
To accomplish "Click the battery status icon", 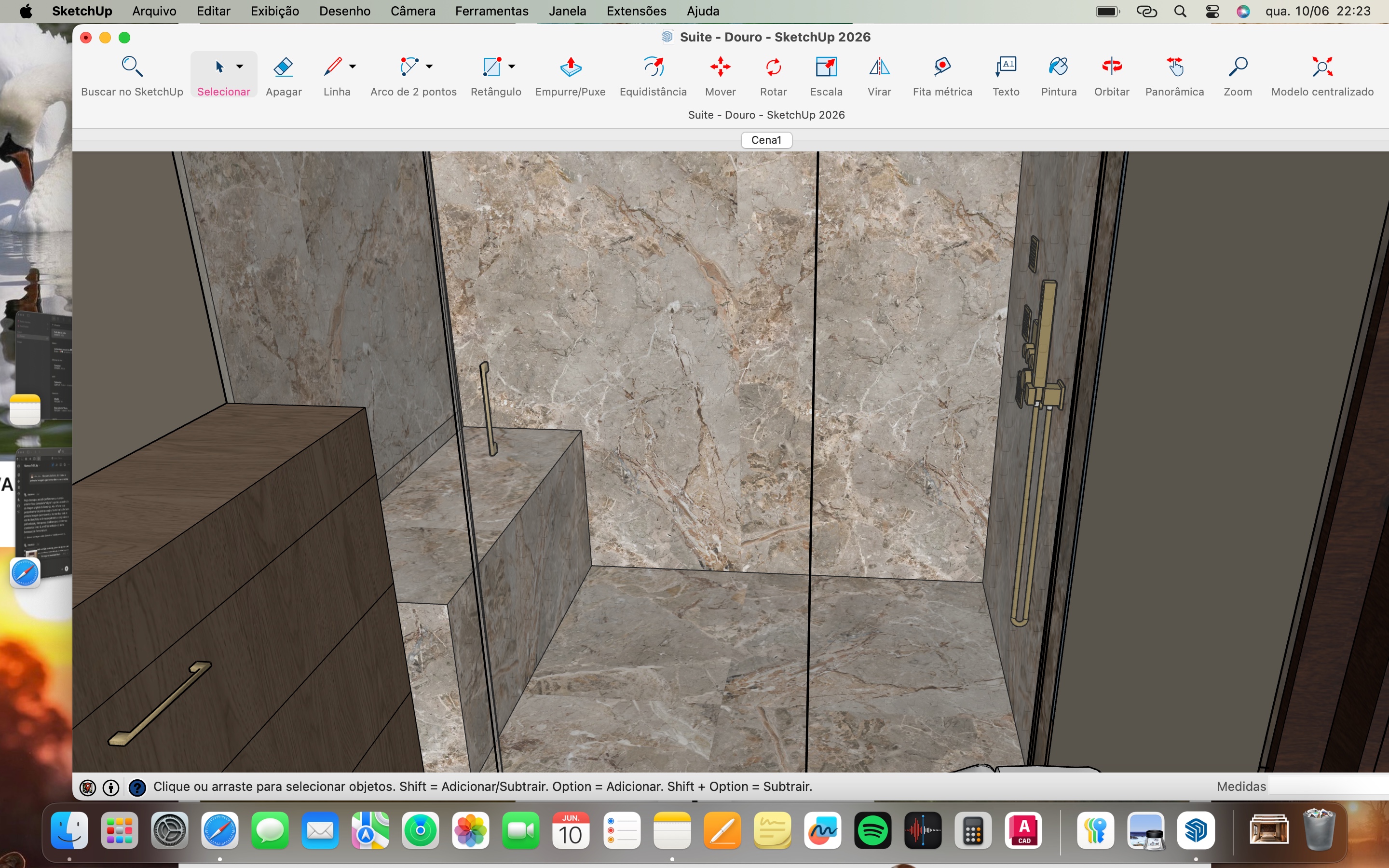I will [x=1108, y=11].
